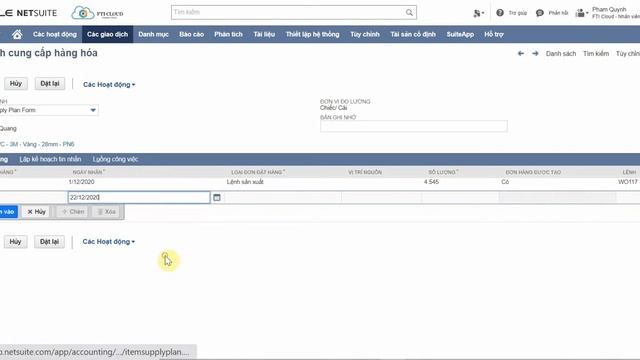The width and height of the screenshot is (640, 360).
Task: Click the Danh sách link
Action: click(561, 53)
